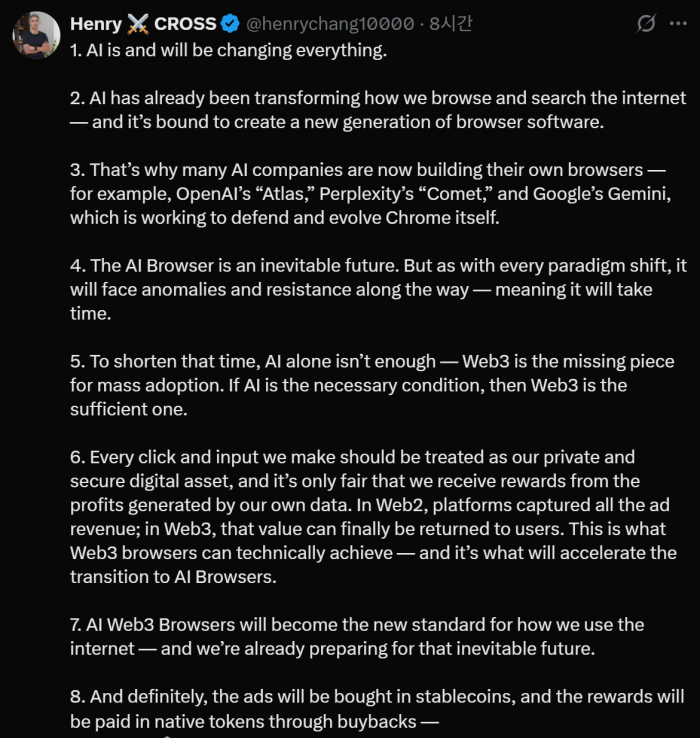Click point 1 about AI changing everything
The image size is (700, 738).
tap(228, 50)
